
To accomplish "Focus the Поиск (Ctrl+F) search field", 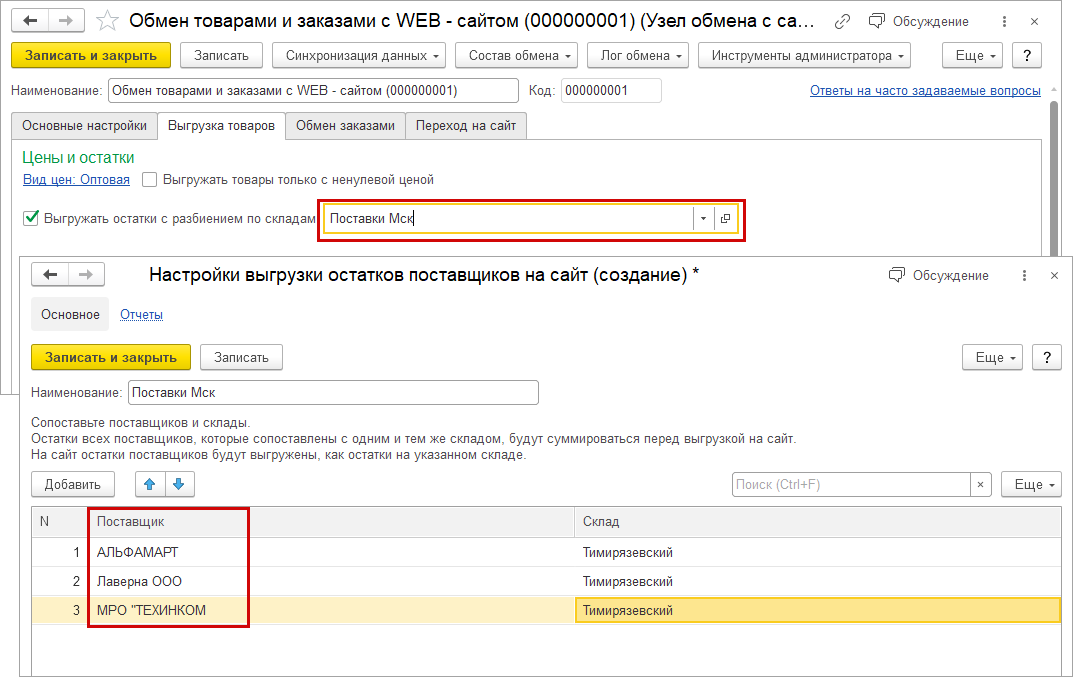I will point(851,485).
